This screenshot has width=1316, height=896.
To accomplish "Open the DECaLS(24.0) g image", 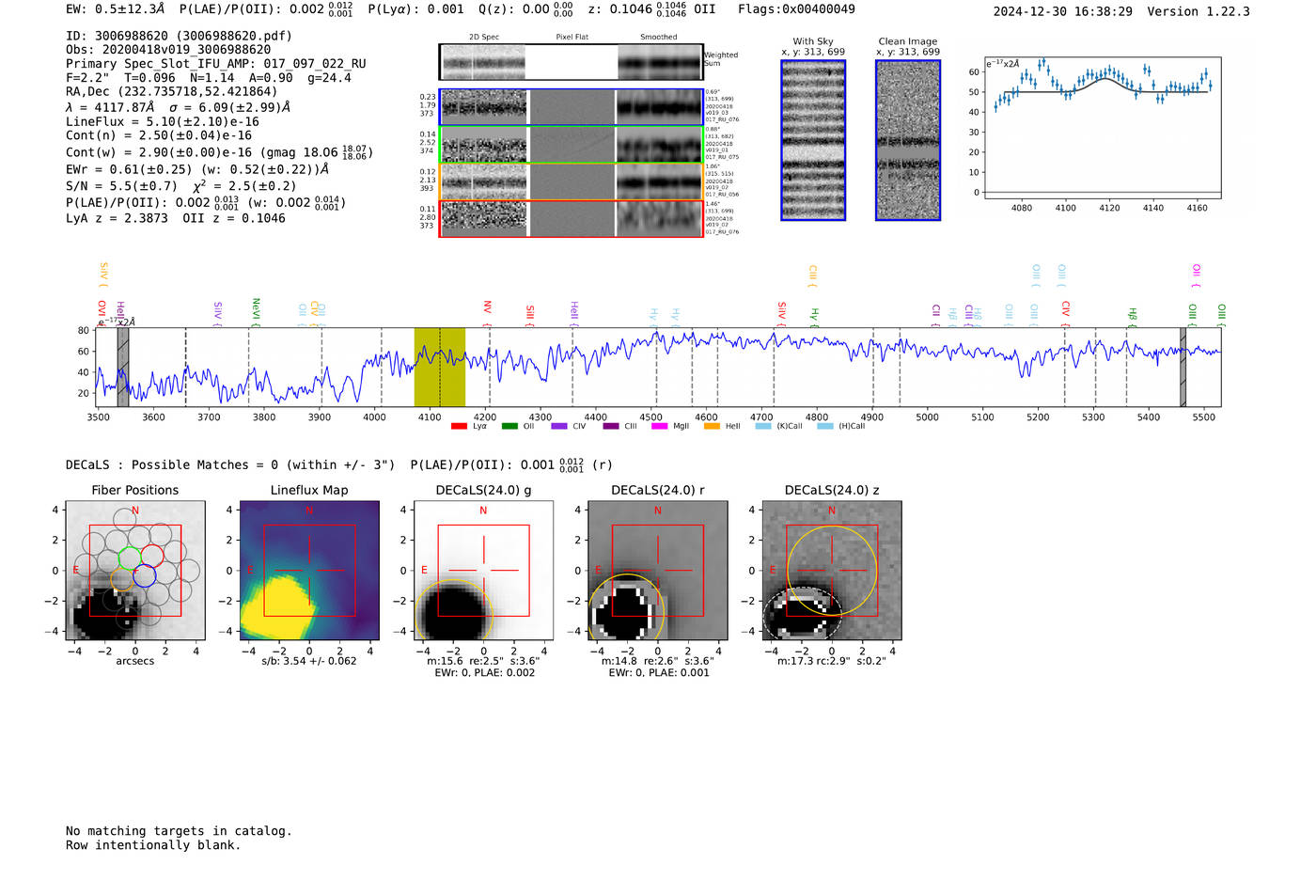I will [x=483, y=571].
